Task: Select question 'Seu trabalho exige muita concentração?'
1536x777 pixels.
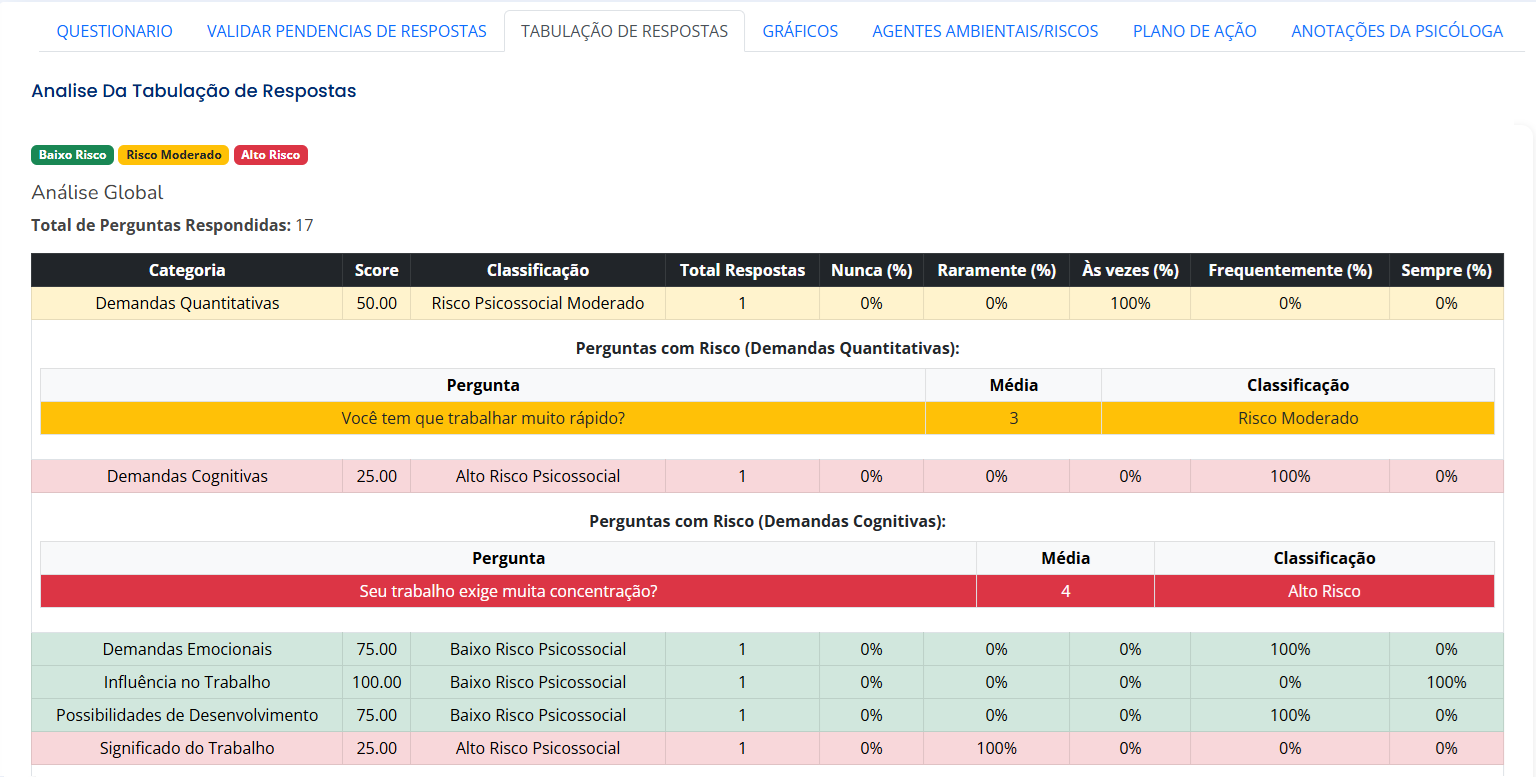Action: tap(508, 591)
